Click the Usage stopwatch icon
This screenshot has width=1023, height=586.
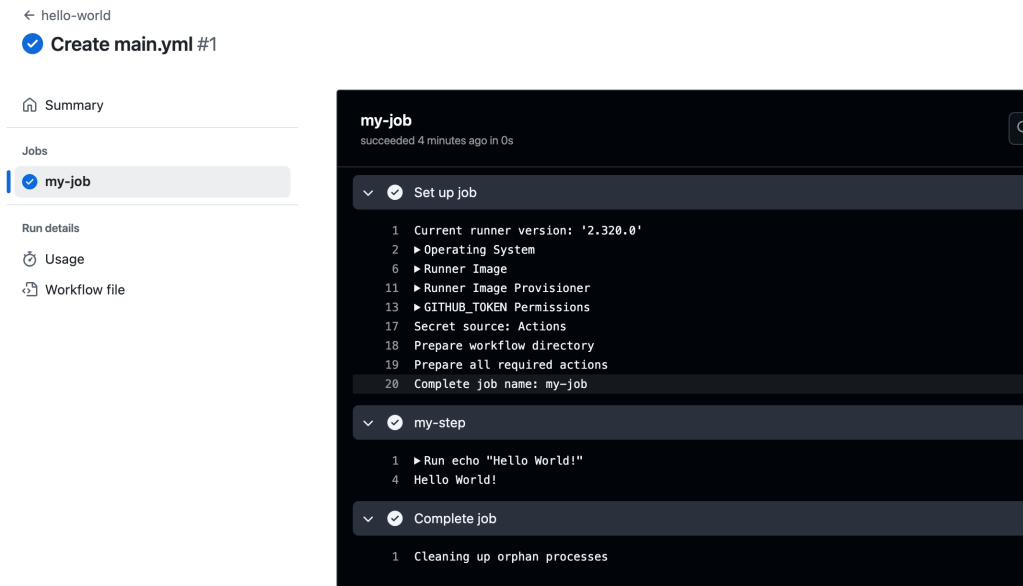coord(30,259)
